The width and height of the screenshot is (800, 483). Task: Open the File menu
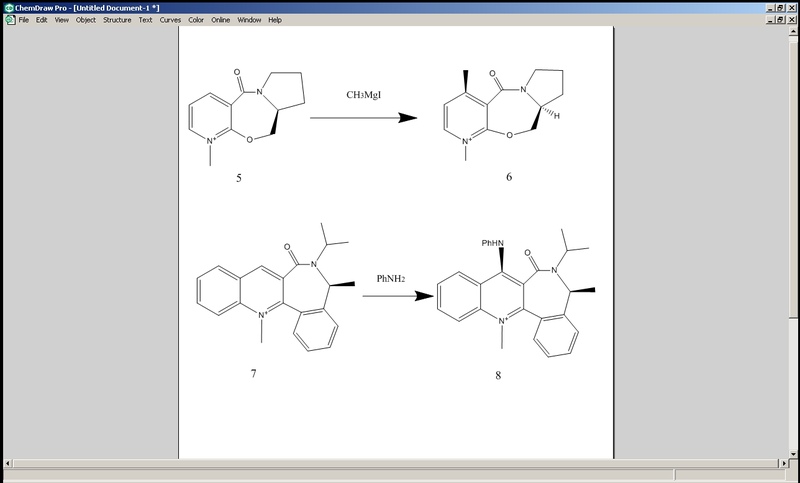pos(23,20)
